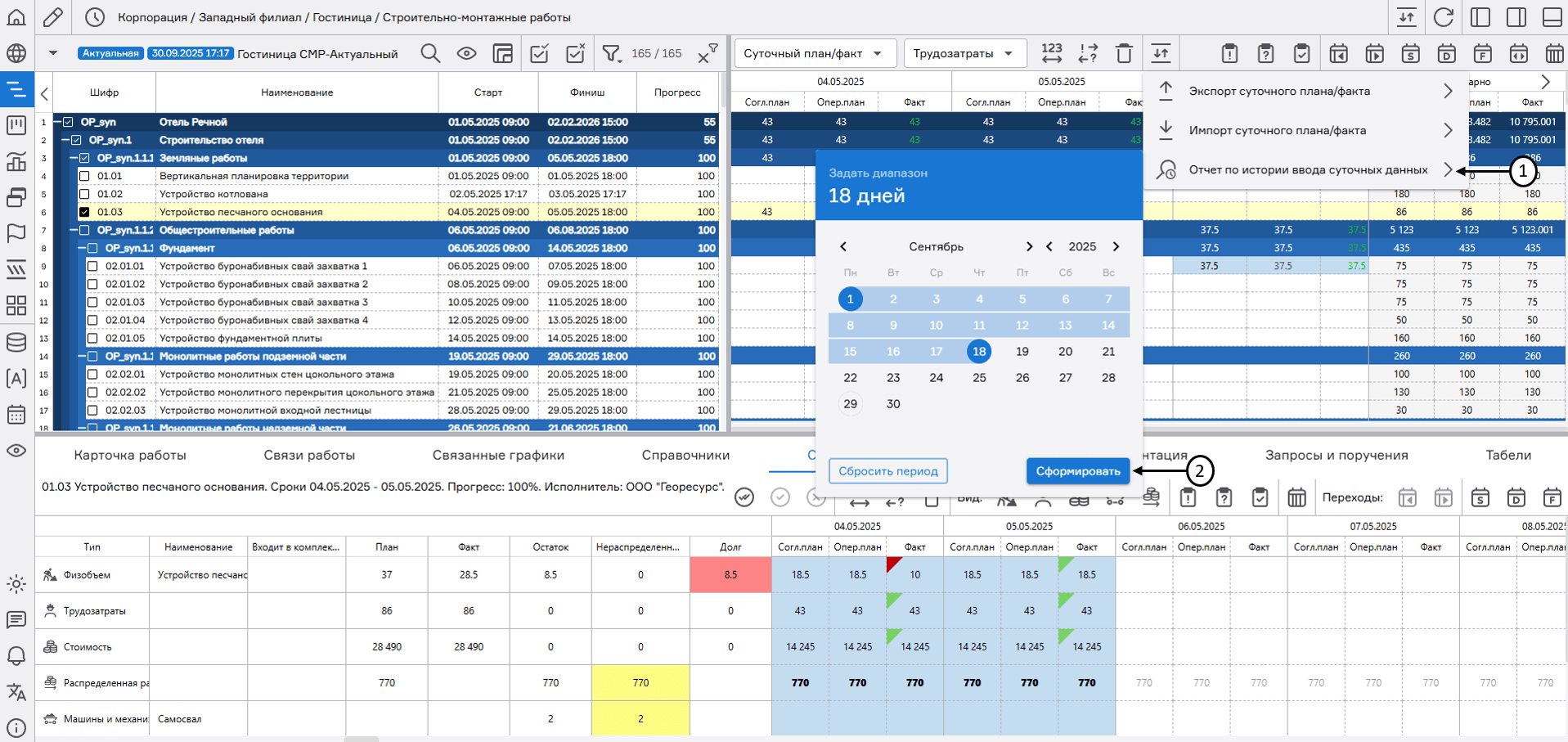The image size is (1568, 742).
Task: Click the refresh icon in top bar
Action: pos(1444,17)
